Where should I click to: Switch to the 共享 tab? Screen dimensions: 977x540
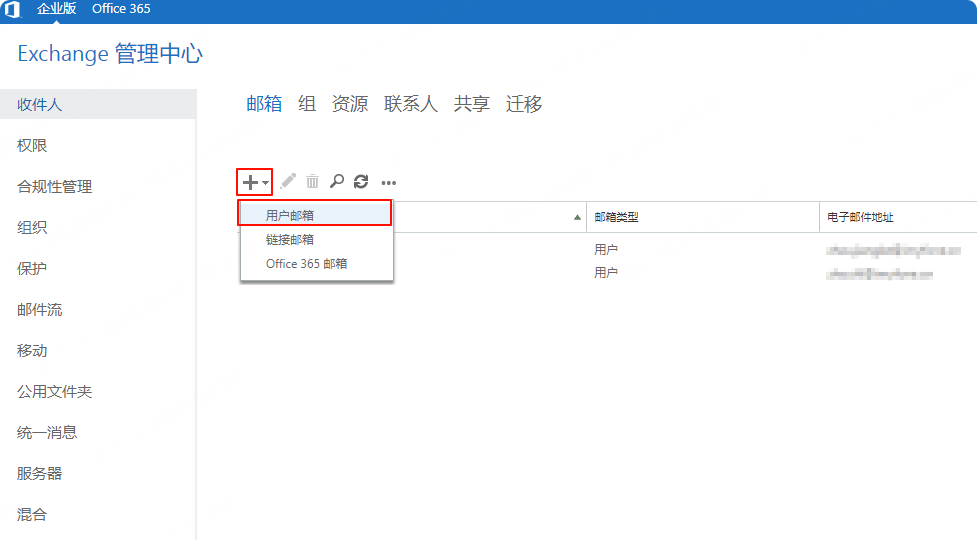(x=472, y=103)
